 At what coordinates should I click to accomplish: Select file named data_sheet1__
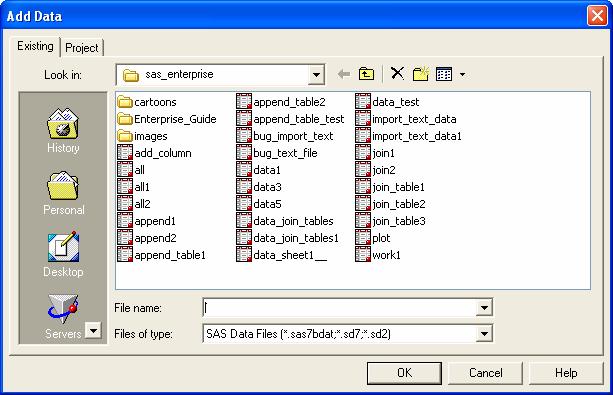pos(281,255)
